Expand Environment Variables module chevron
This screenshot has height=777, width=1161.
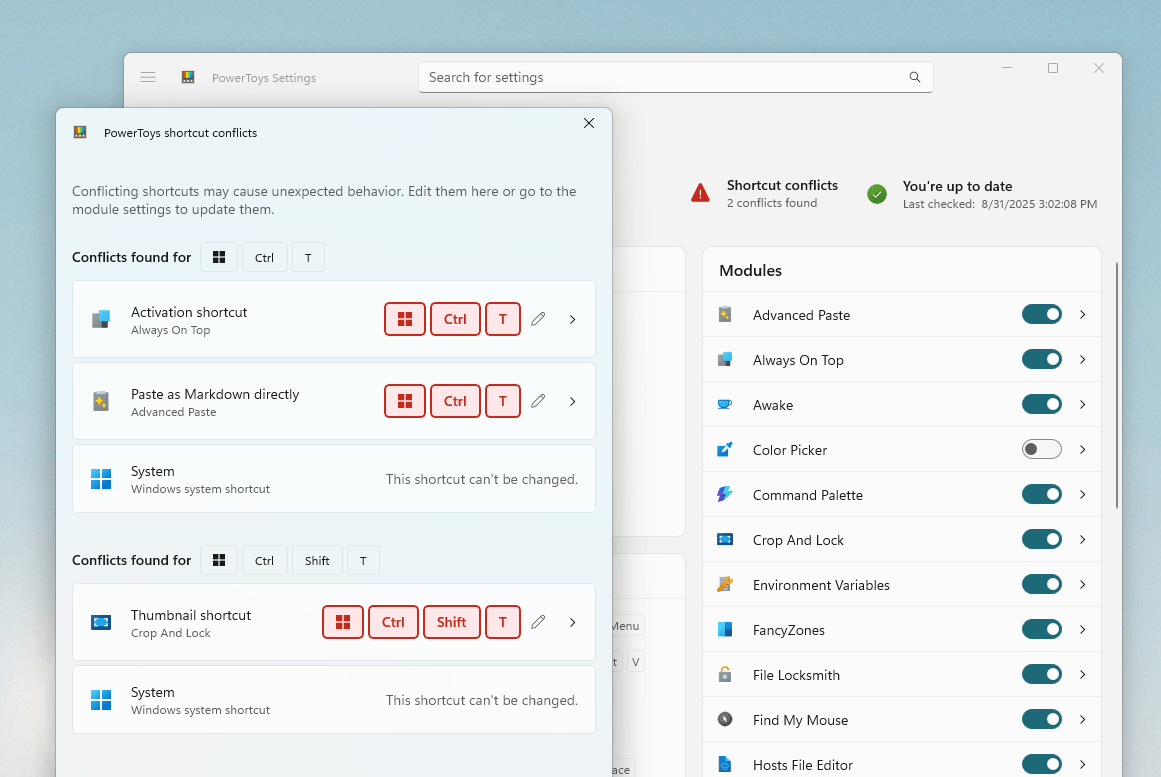(1082, 585)
